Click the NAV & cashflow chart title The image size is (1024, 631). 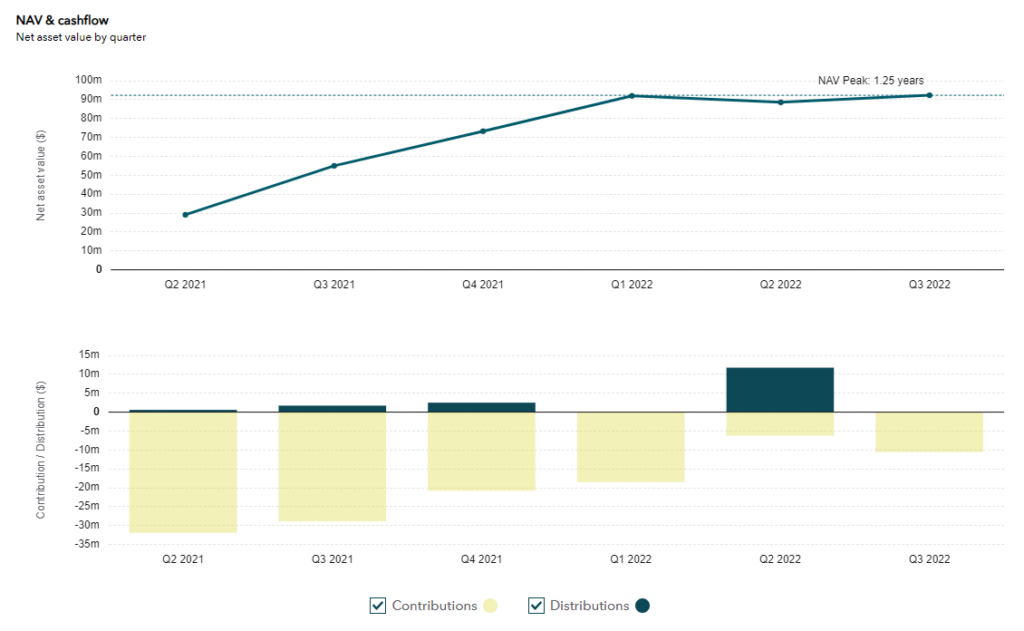[61, 20]
